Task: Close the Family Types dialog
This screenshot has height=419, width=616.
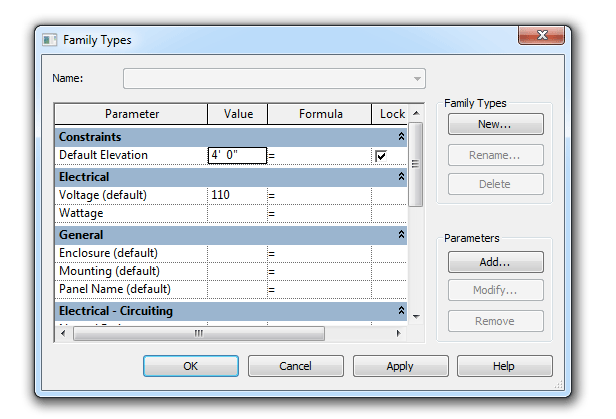Action: pyautogui.click(x=542, y=35)
